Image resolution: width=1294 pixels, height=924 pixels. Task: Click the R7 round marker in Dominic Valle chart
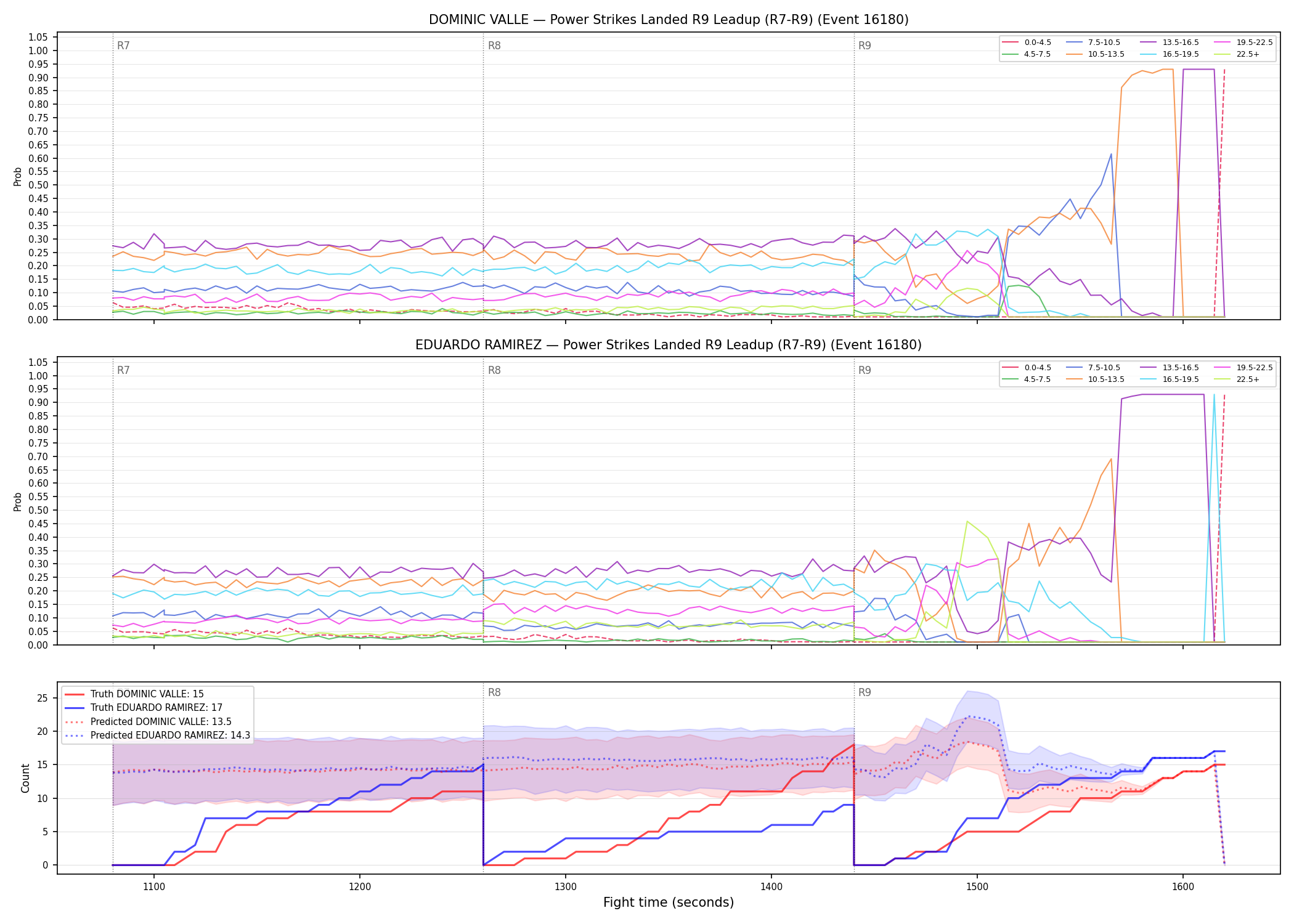click(x=123, y=46)
